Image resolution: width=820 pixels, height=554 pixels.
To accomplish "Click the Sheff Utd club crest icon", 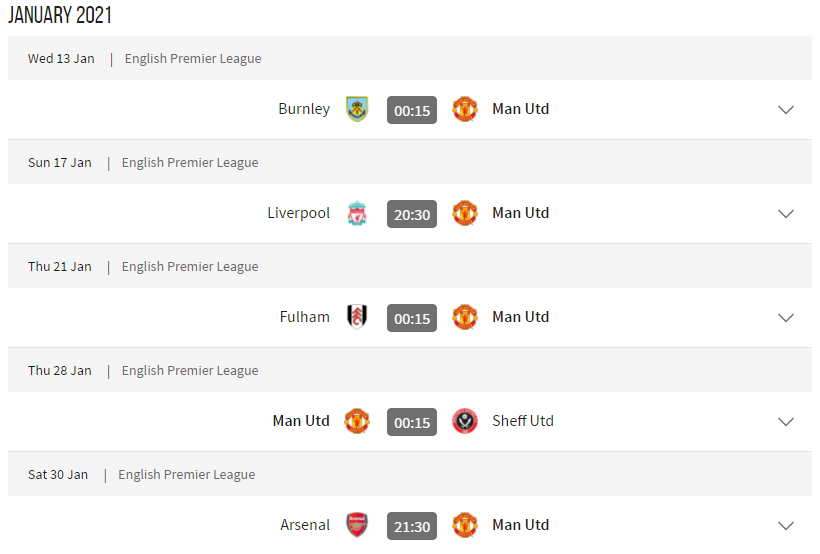I will [465, 421].
